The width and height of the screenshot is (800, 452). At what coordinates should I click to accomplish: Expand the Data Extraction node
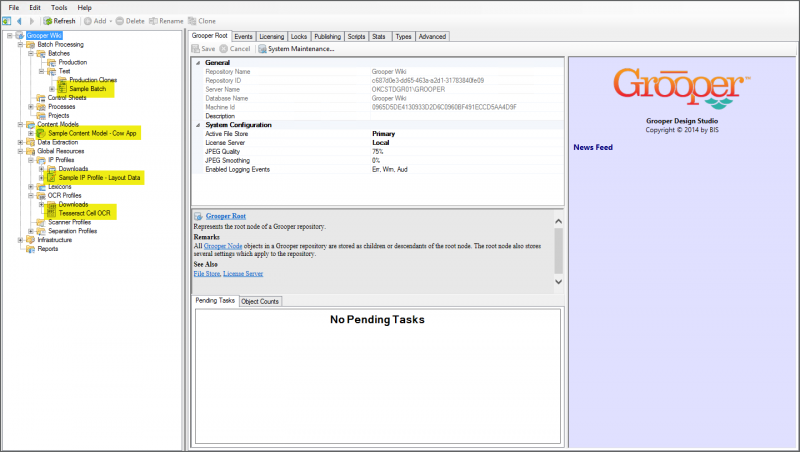[x=20, y=142]
